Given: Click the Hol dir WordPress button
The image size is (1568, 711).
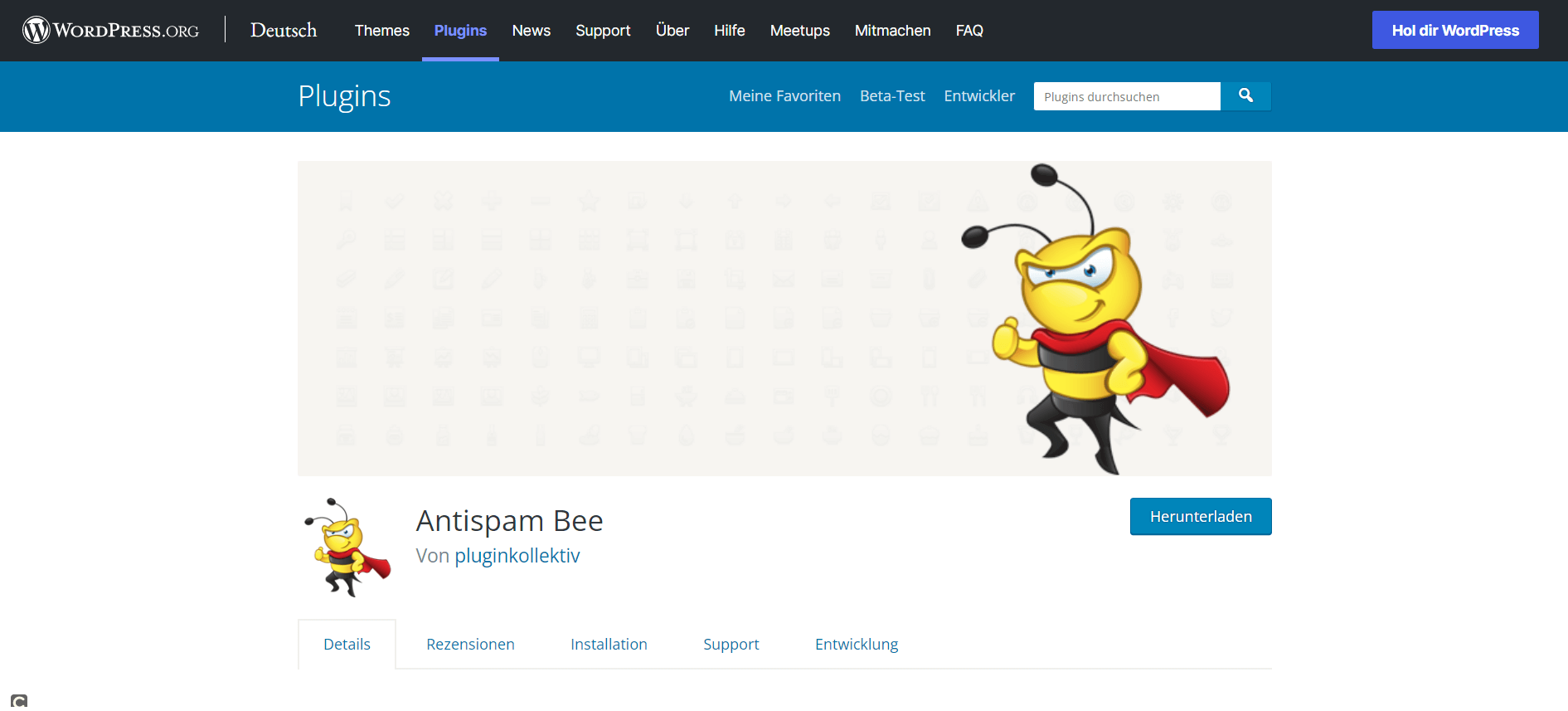Looking at the screenshot, I should pyautogui.click(x=1455, y=30).
